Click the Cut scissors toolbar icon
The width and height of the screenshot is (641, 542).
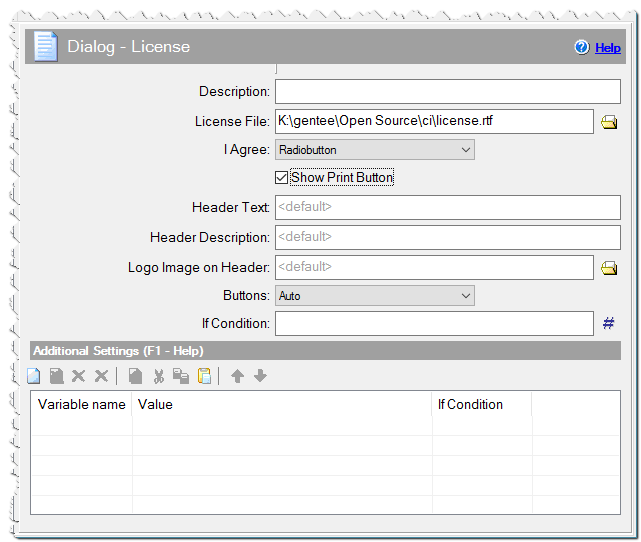click(159, 376)
